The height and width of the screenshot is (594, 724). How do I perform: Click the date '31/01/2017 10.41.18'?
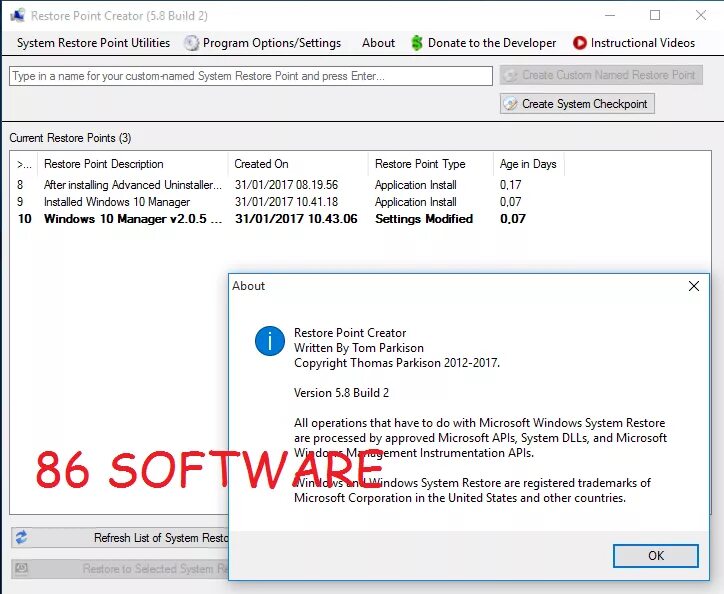point(286,202)
